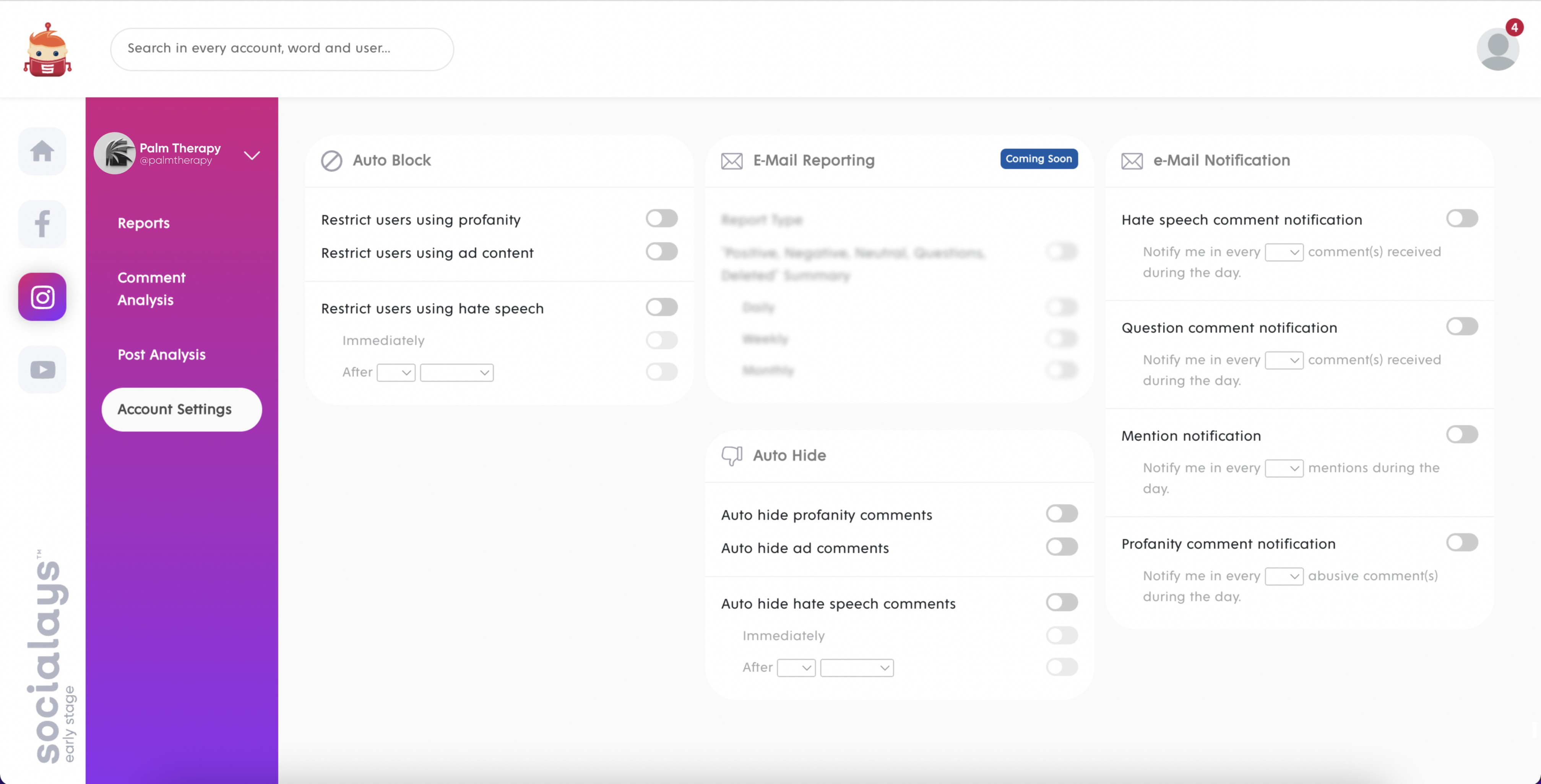The height and width of the screenshot is (784, 1541).
Task: Expand the Palm Therapy account chevron
Action: point(252,156)
